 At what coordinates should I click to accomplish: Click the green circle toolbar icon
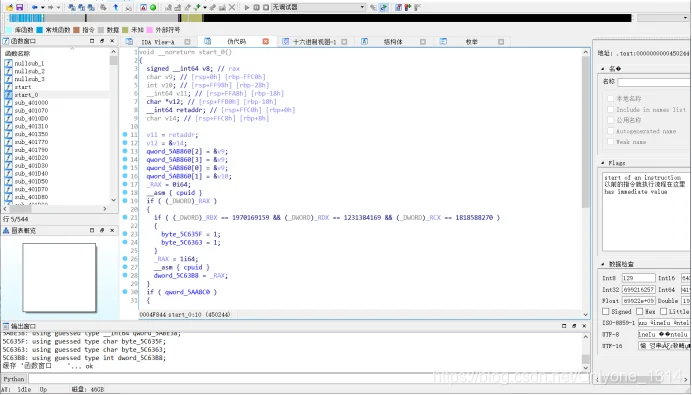click(153, 8)
